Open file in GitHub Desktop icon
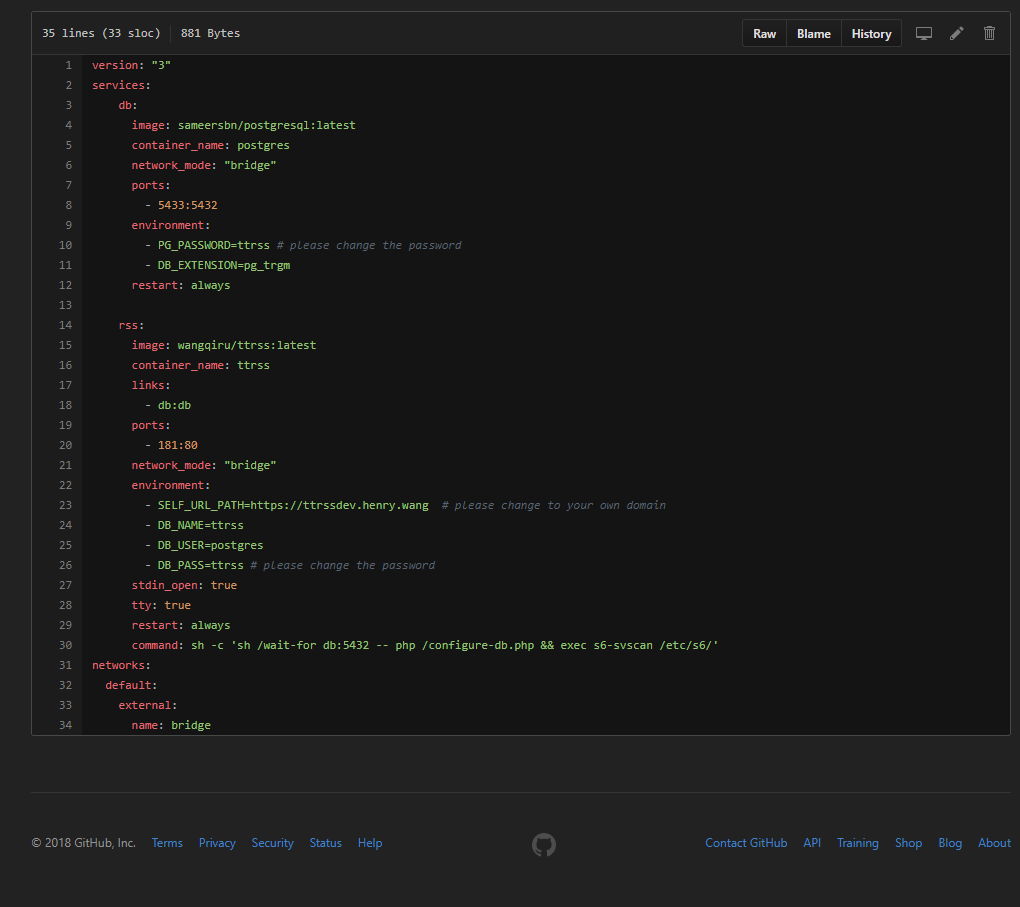 924,33
